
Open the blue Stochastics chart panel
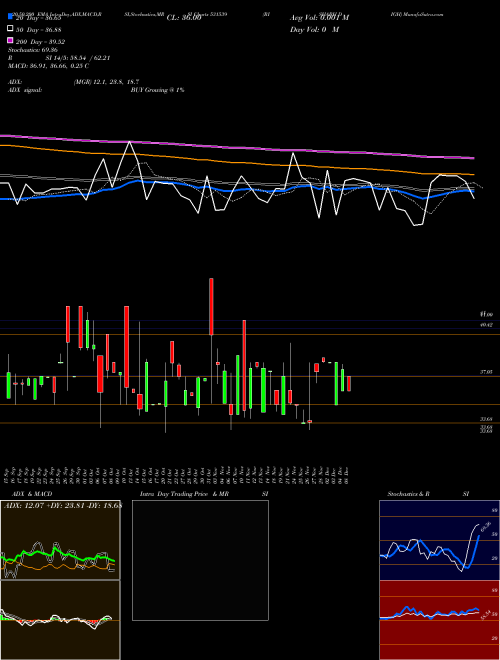click(439, 540)
